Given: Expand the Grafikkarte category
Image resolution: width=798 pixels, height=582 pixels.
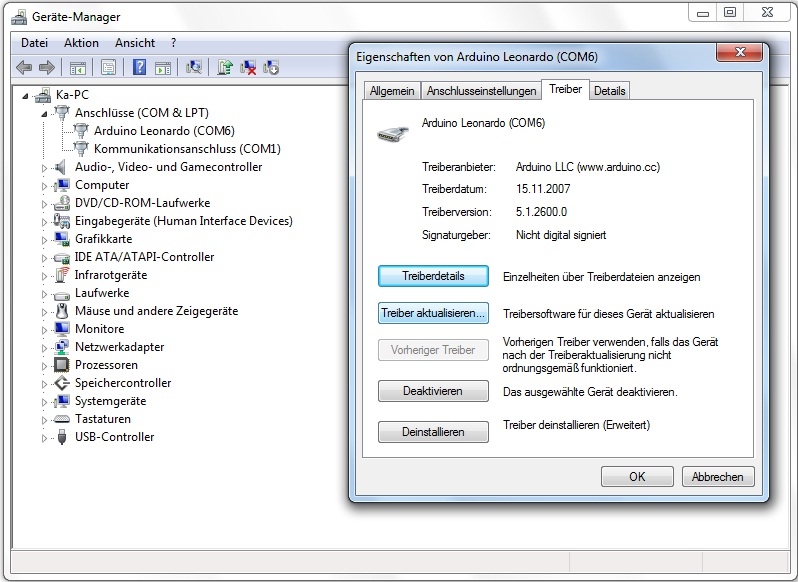Looking at the screenshot, I should click(45, 239).
